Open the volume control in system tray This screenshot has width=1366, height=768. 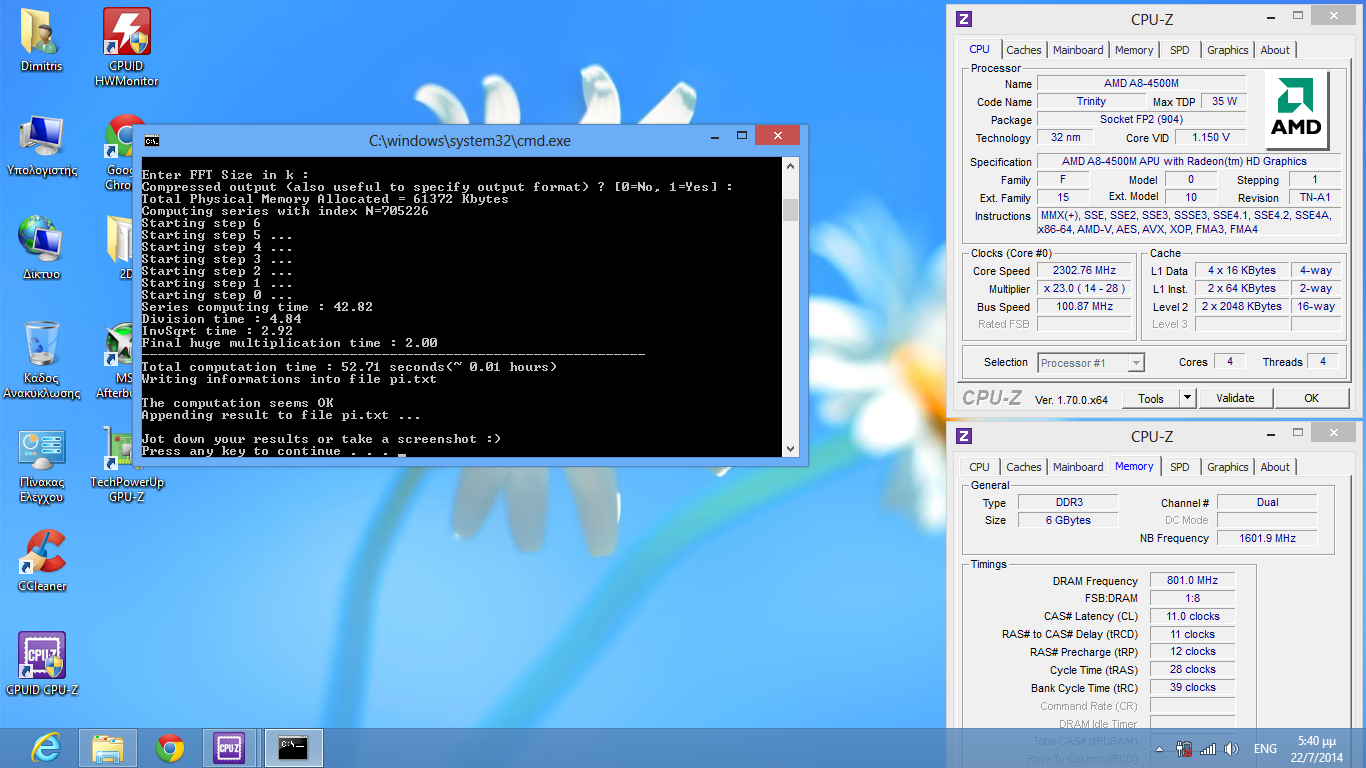1231,749
